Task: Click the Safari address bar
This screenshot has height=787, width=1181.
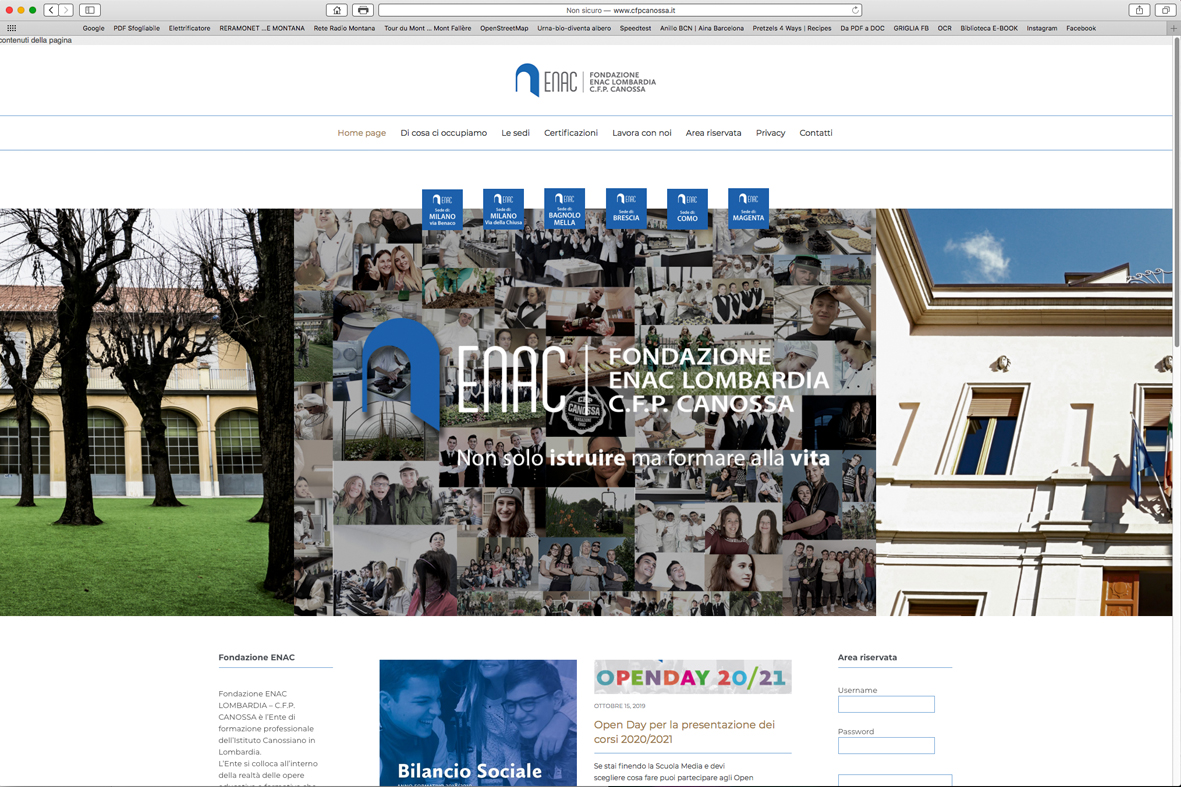Action: coord(620,10)
